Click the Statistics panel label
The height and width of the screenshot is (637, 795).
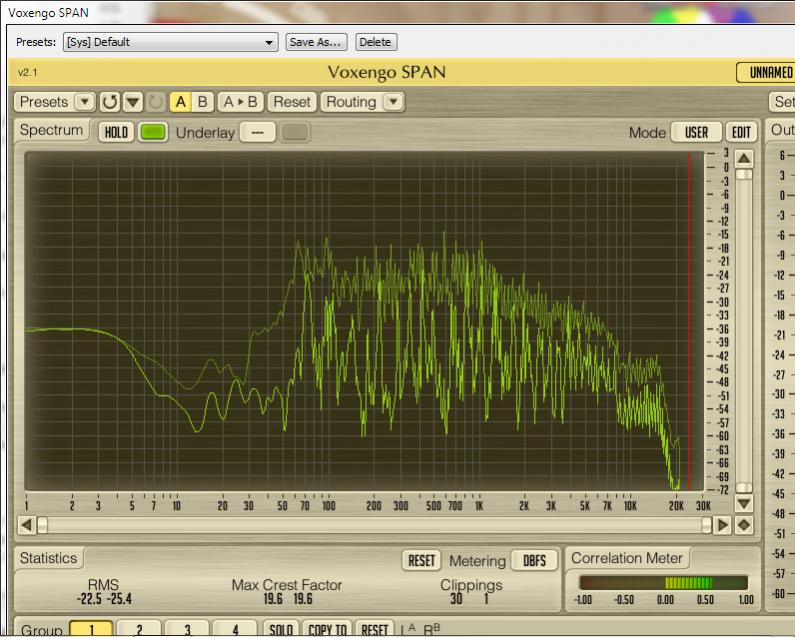[49, 558]
